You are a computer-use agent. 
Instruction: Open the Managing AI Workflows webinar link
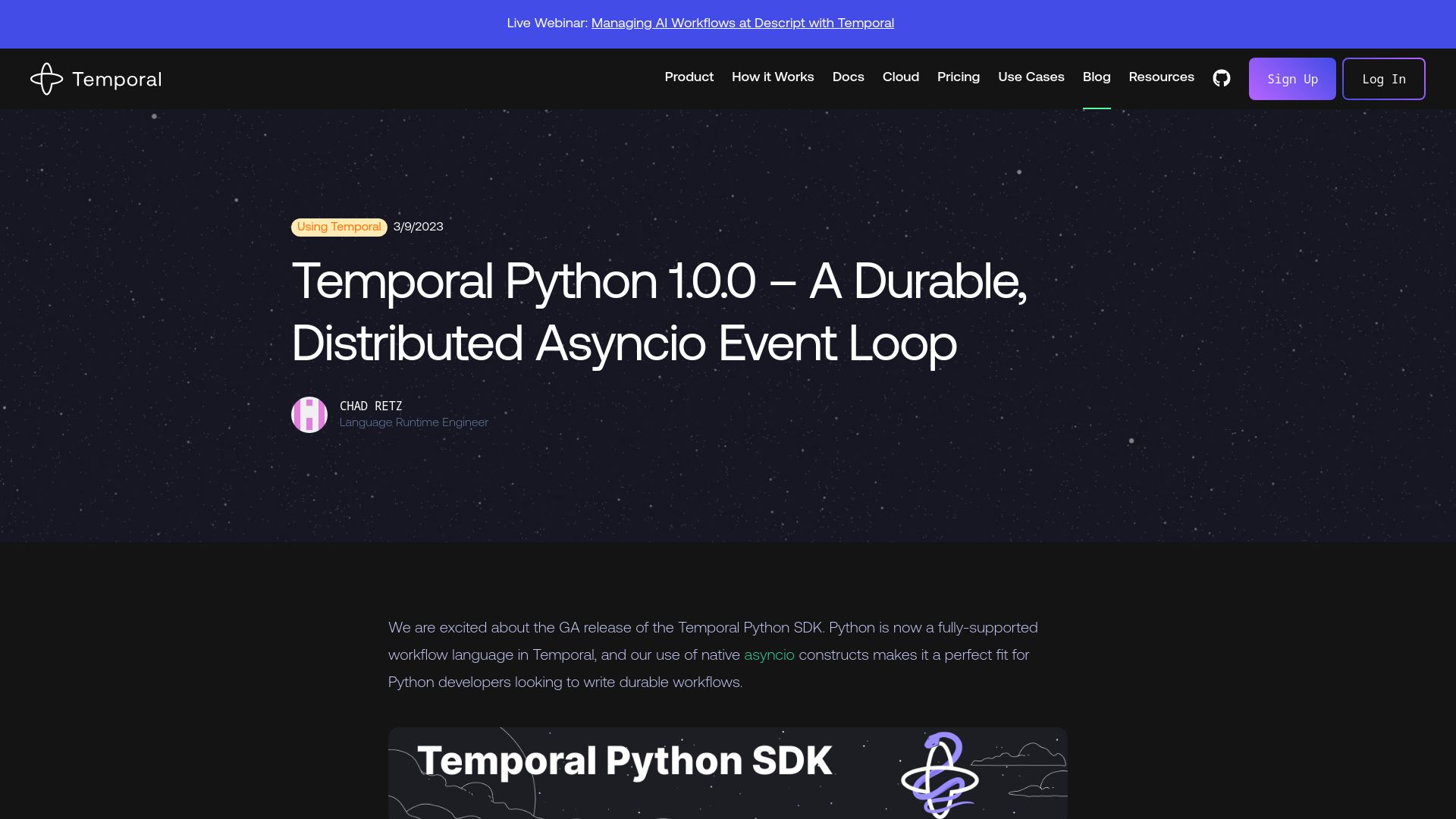point(742,24)
